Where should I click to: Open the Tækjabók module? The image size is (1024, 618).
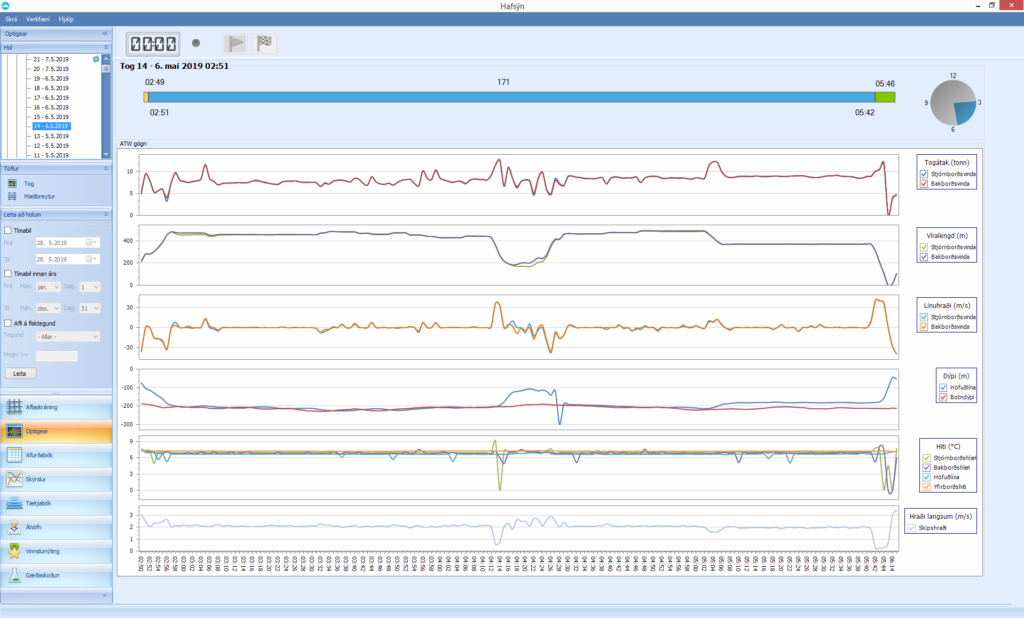click(56, 504)
